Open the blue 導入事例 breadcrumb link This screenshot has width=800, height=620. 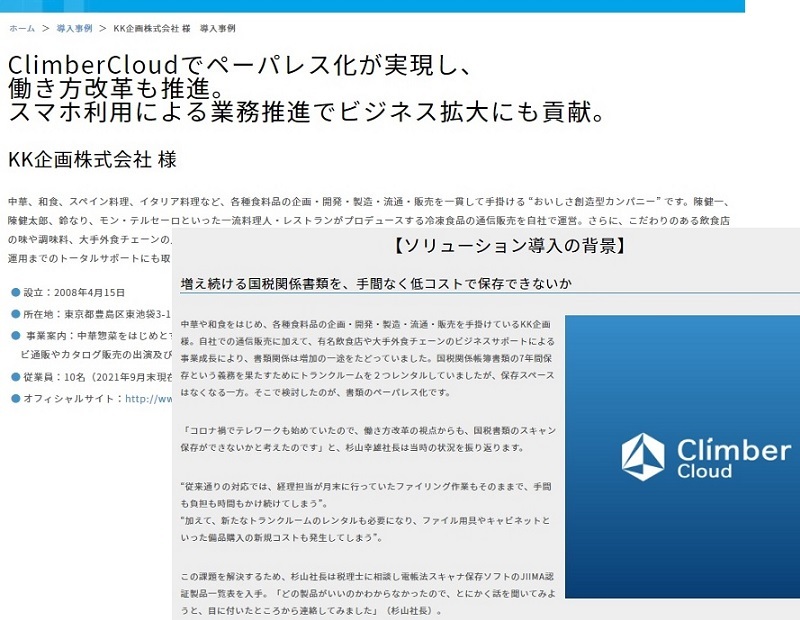coord(74,29)
